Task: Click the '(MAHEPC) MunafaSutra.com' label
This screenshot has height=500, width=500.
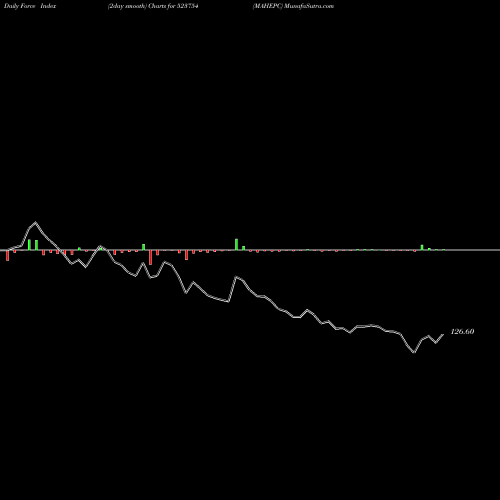Action: coord(293,6)
